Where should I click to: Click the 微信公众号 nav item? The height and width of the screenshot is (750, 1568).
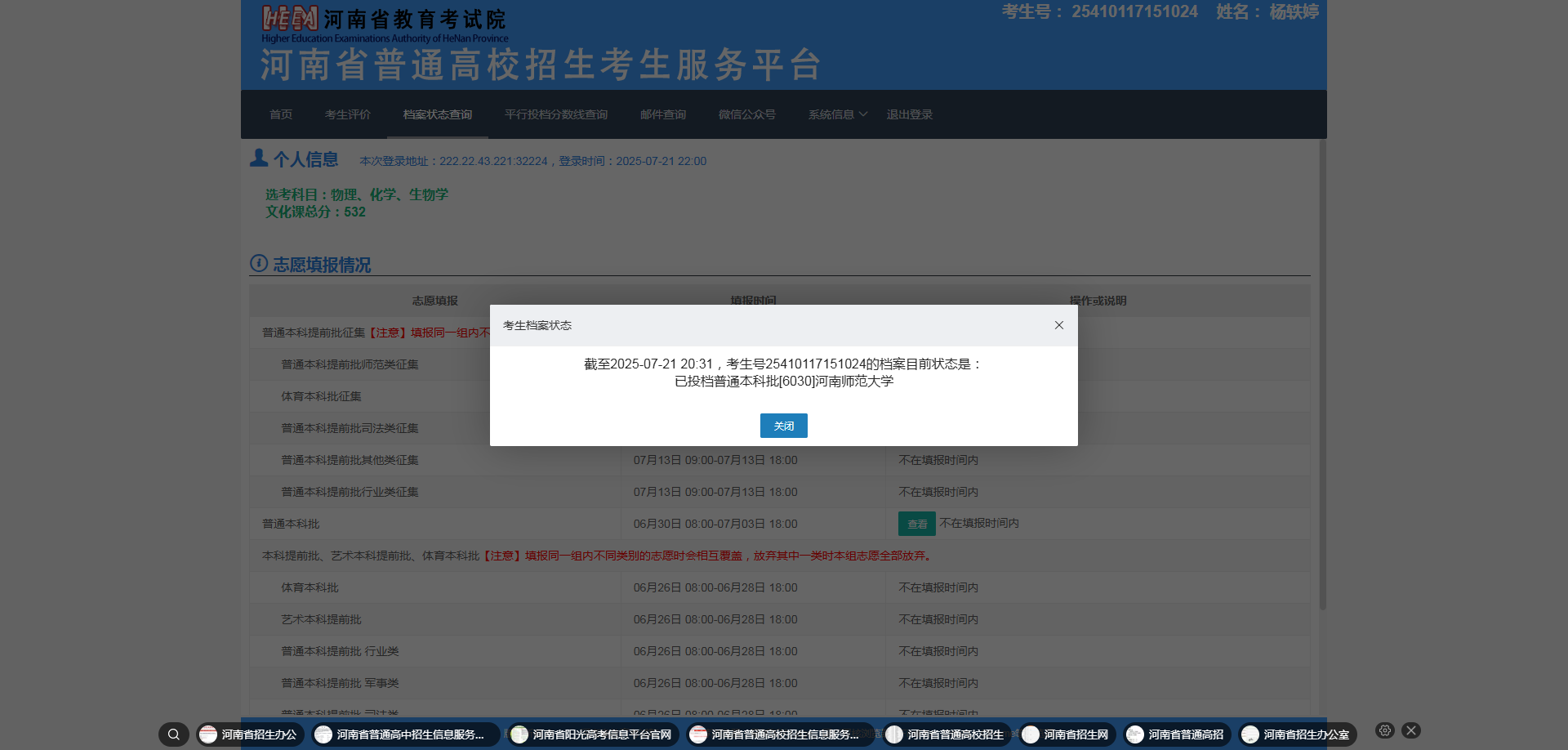pos(747,114)
